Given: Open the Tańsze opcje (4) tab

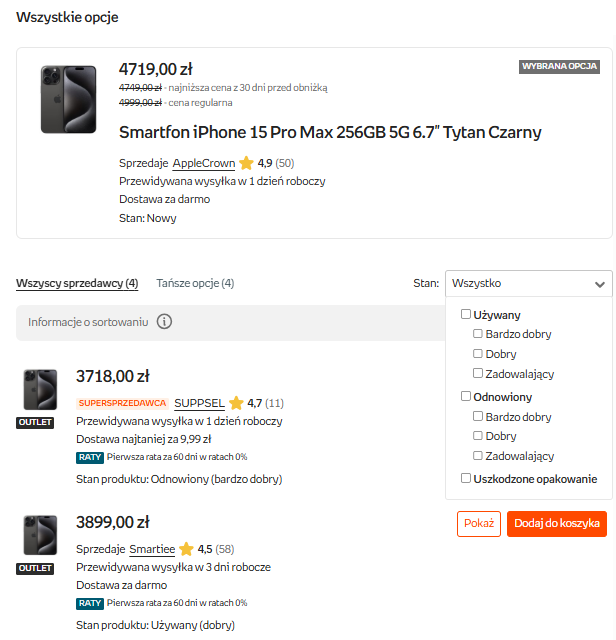Looking at the screenshot, I should (x=195, y=284).
